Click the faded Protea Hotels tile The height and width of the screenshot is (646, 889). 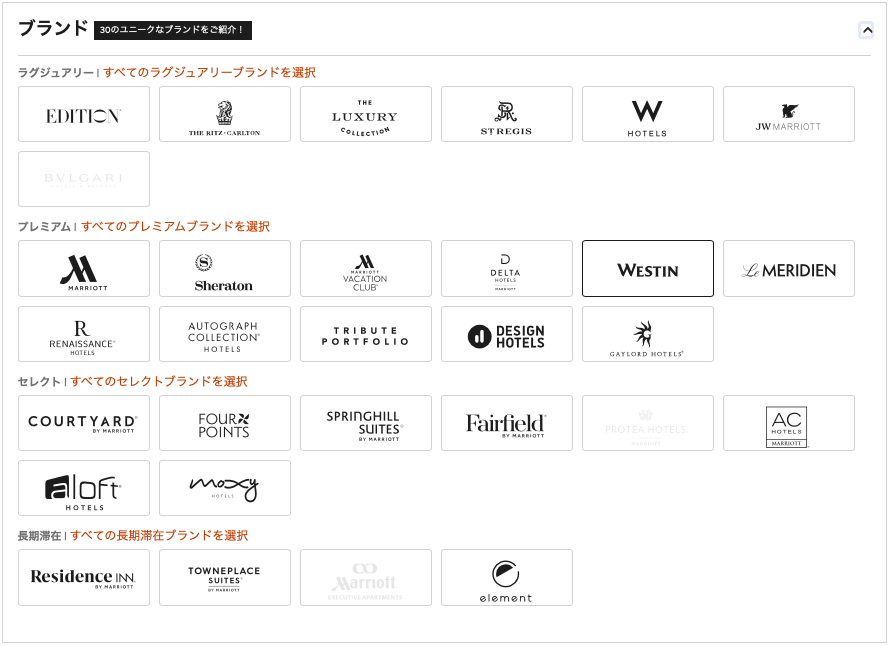click(x=648, y=423)
